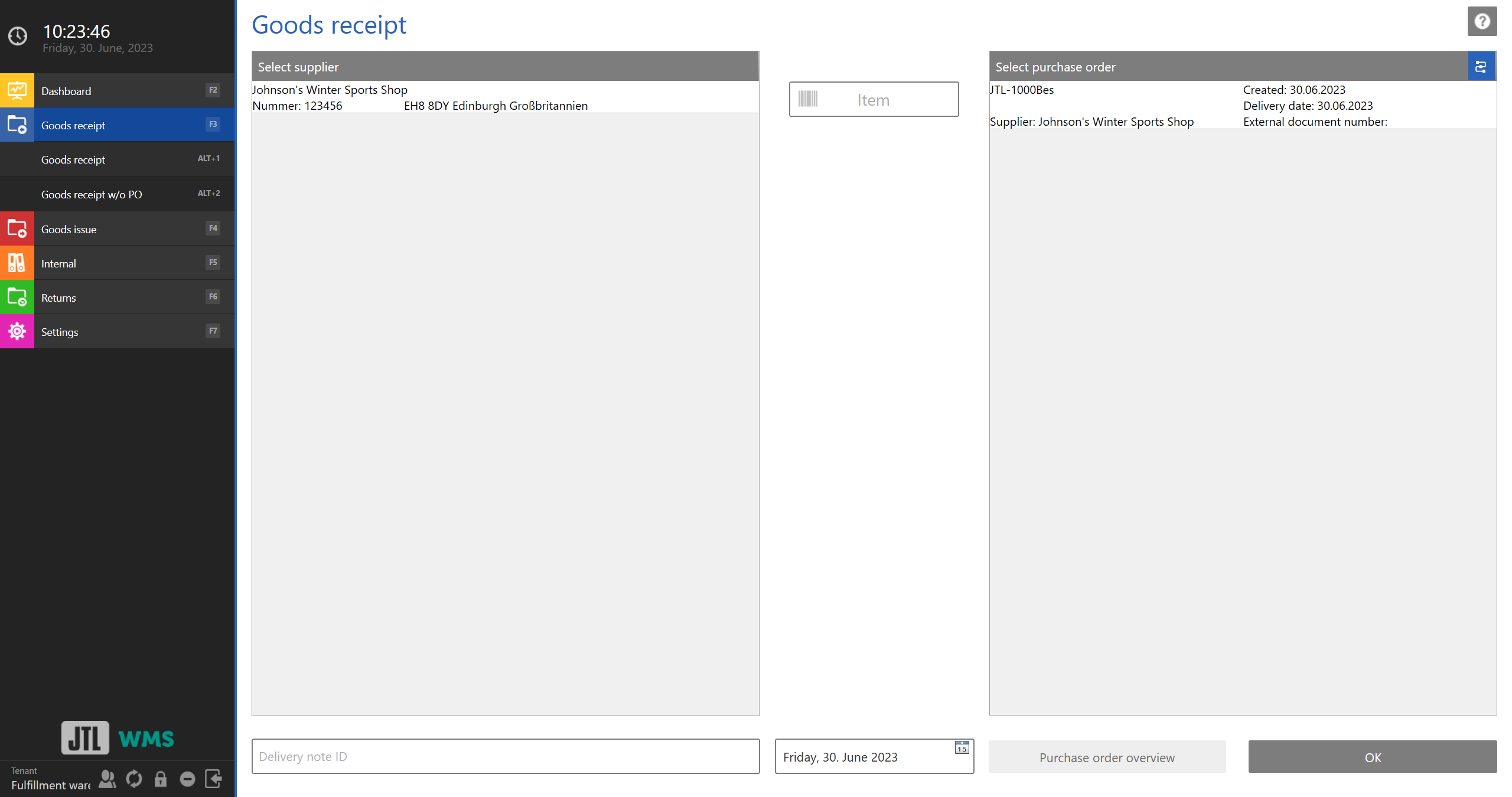1512x797 pixels.
Task: Click the red Goods issue icon
Action: pyautogui.click(x=17, y=228)
